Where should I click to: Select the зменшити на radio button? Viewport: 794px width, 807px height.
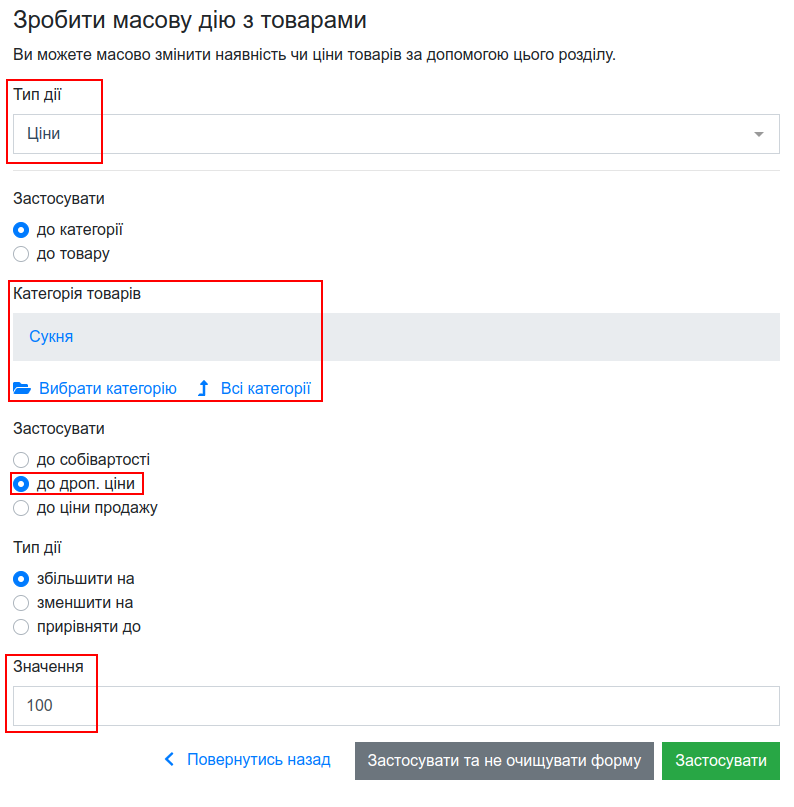(21, 603)
